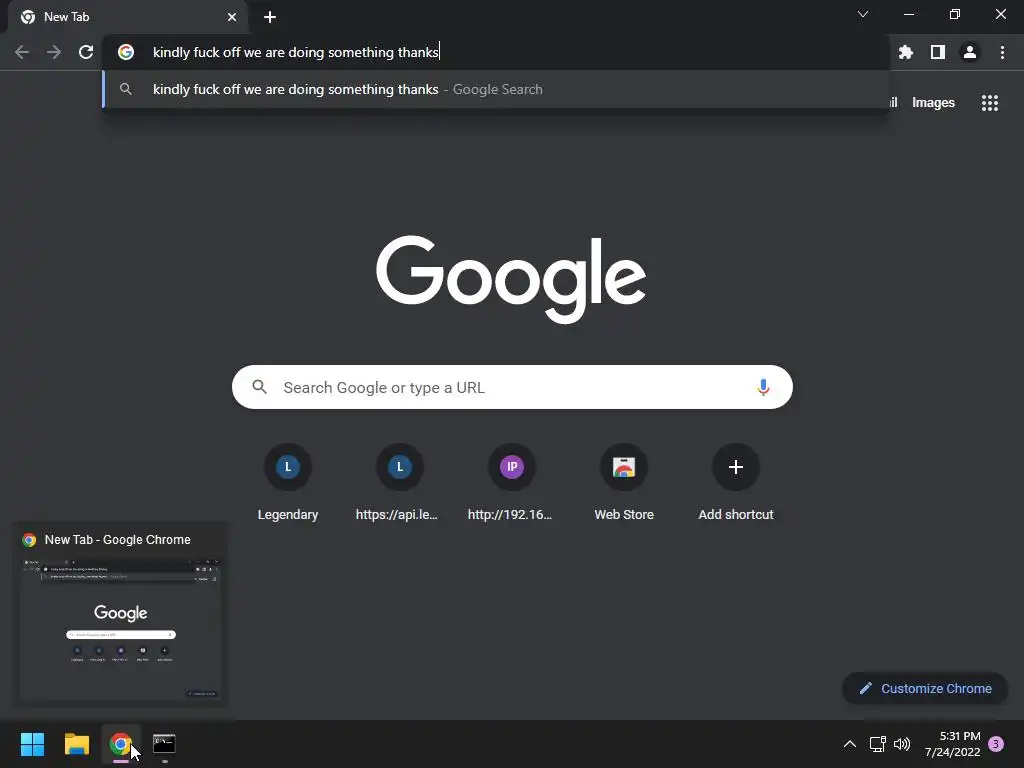1024x768 pixels.
Task: Open File Explorer from the taskbar
Action: pos(77,744)
